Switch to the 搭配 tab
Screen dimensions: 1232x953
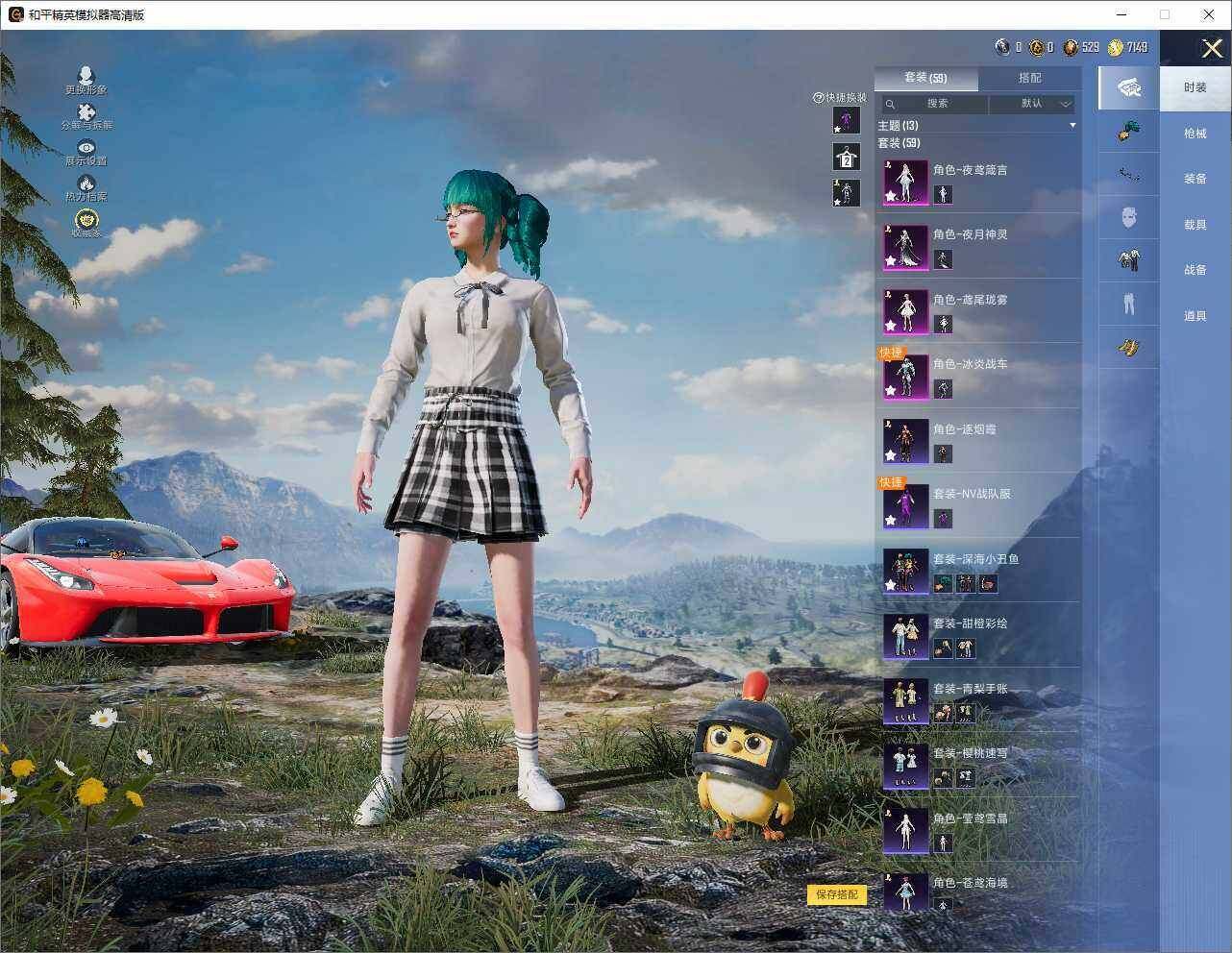pyautogui.click(x=1029, y=78)
